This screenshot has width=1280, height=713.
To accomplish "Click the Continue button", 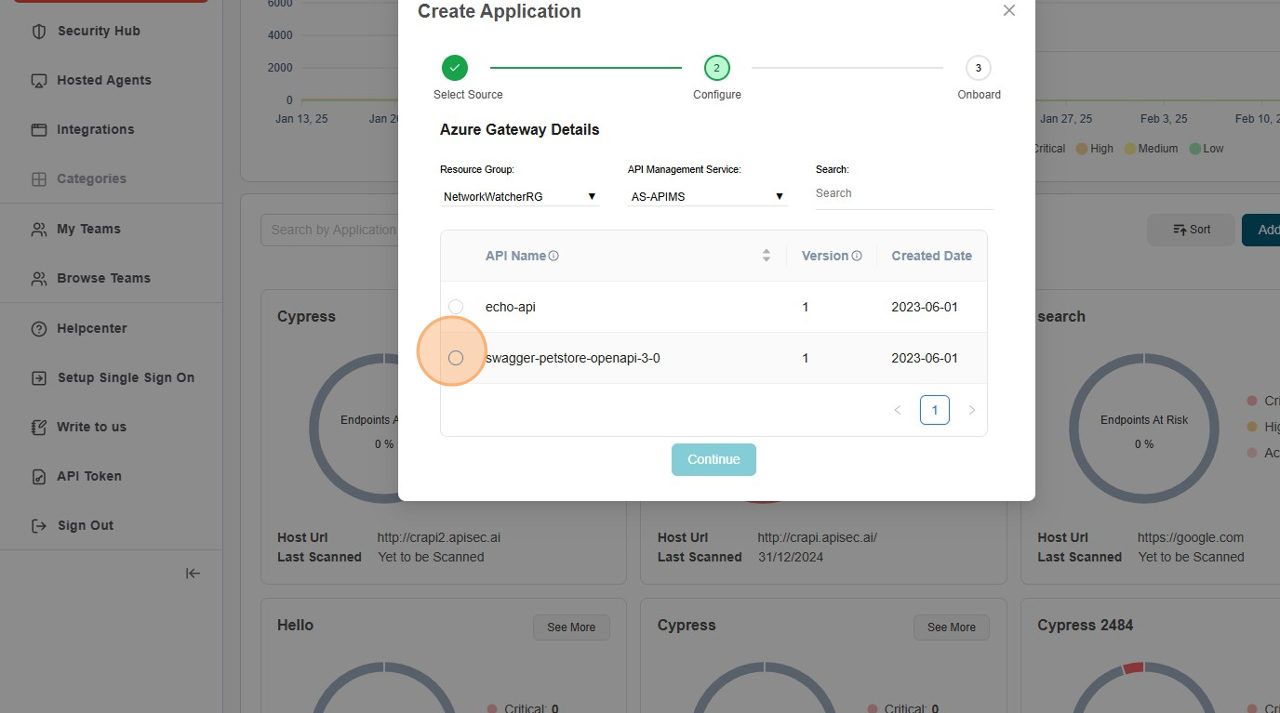I will 713,460.
